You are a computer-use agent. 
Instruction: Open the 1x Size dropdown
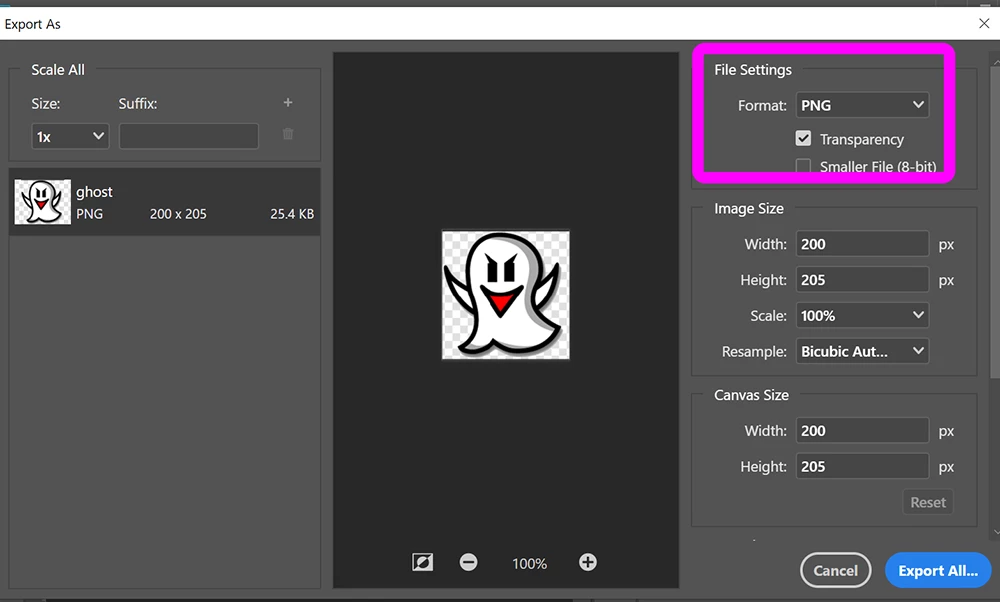click(70, 136)
